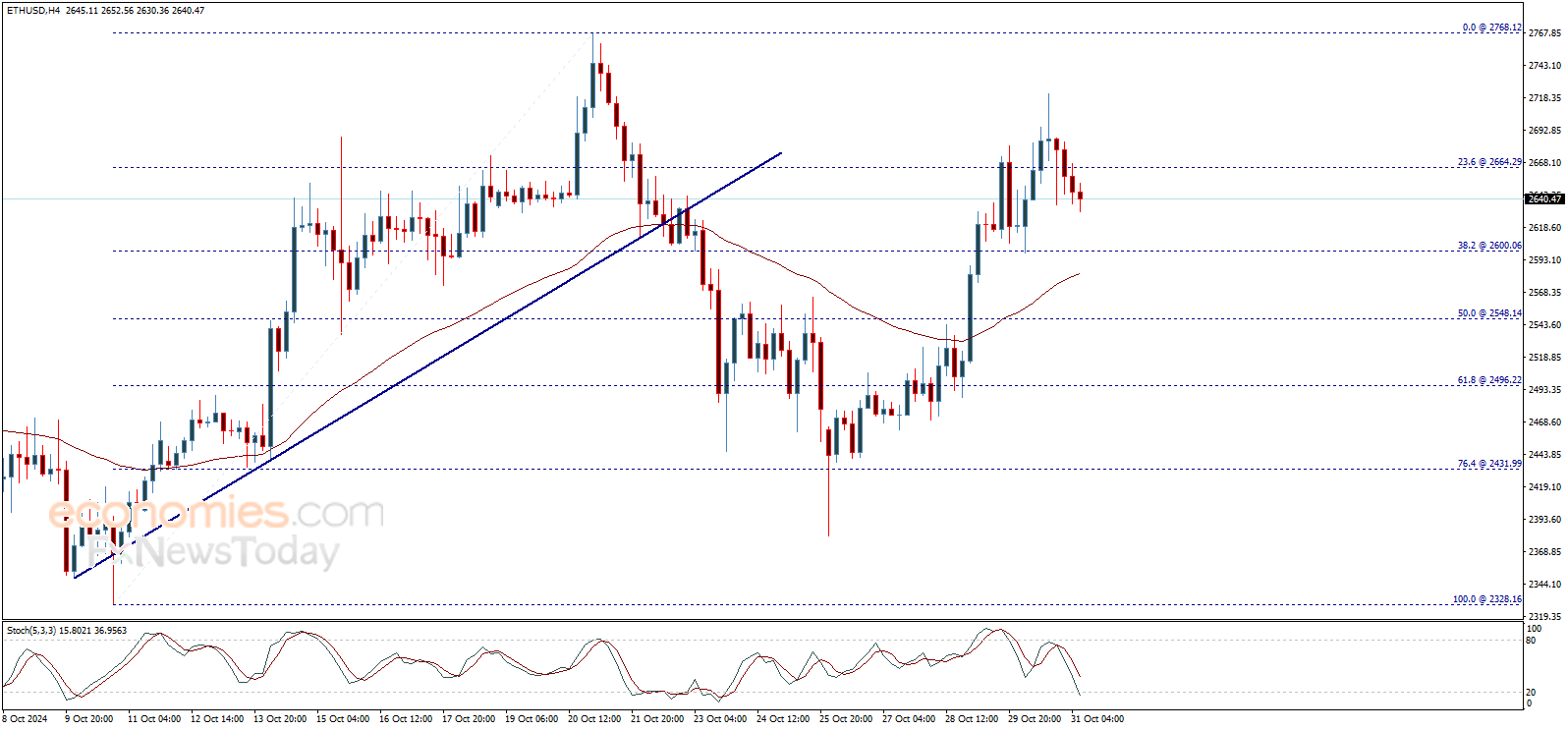This screenshot has height=730, width=1568.
Task: Click the 2767.85 price axis label
Action: tap(1544, 33)
